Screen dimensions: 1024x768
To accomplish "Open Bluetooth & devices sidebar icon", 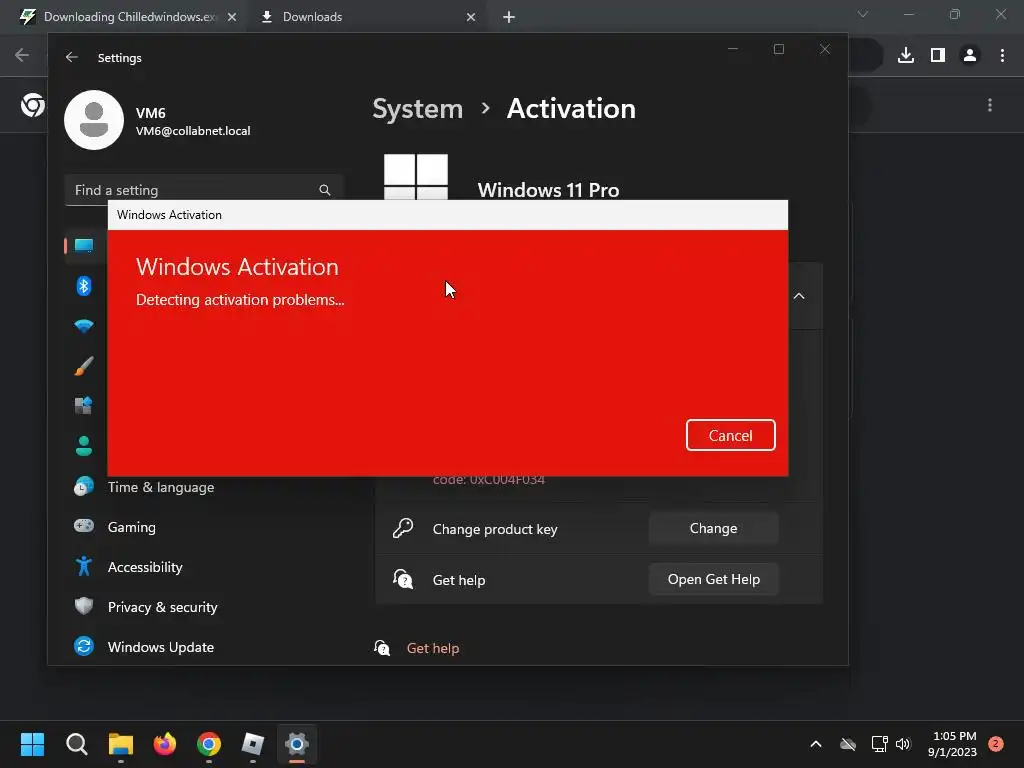I will coord(84,286).
